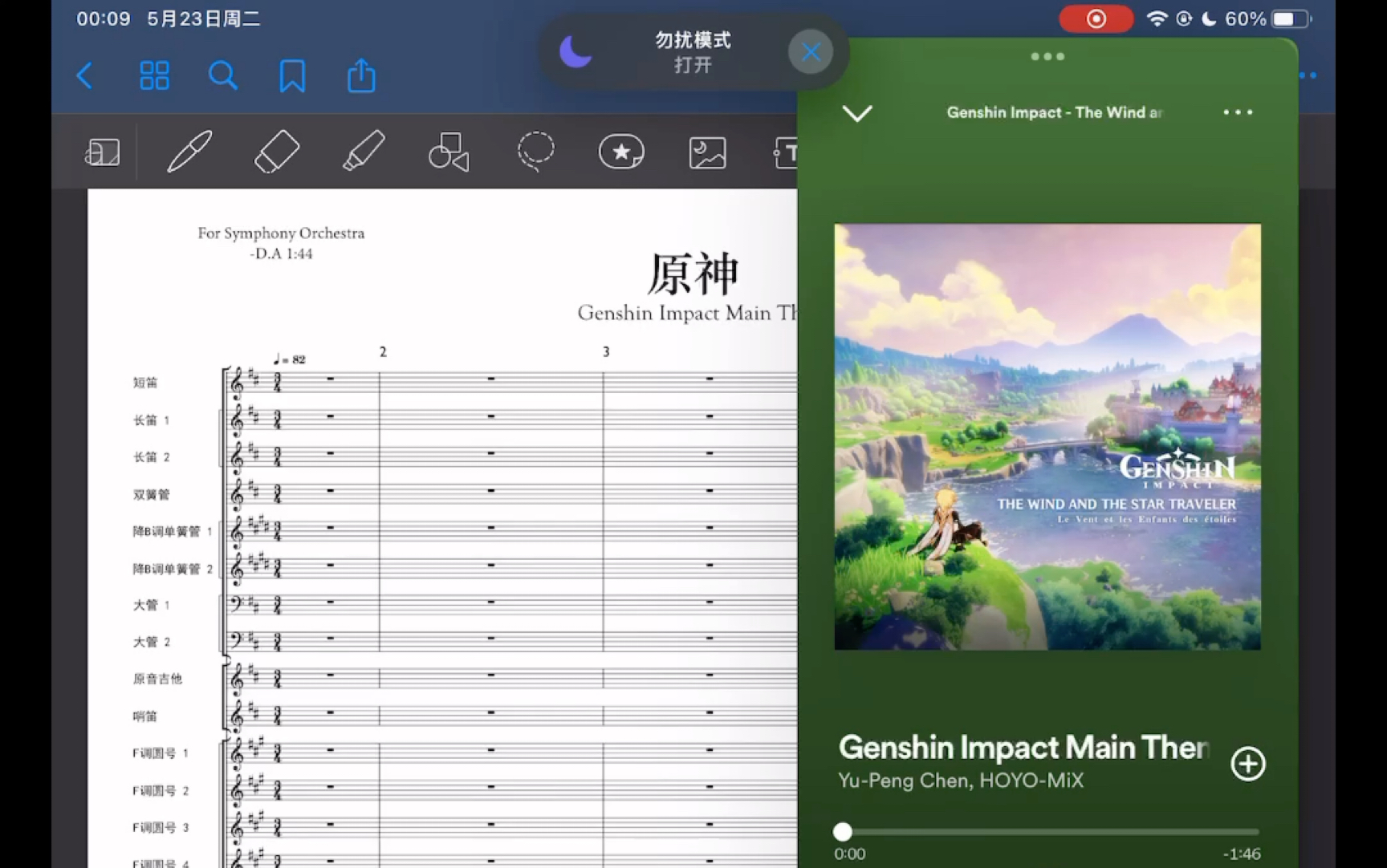Tap the playlist title Genshin Impact - The Wind
Image resolution: width=1387 pixels, height=868 pixels.
pos(1054,112)
